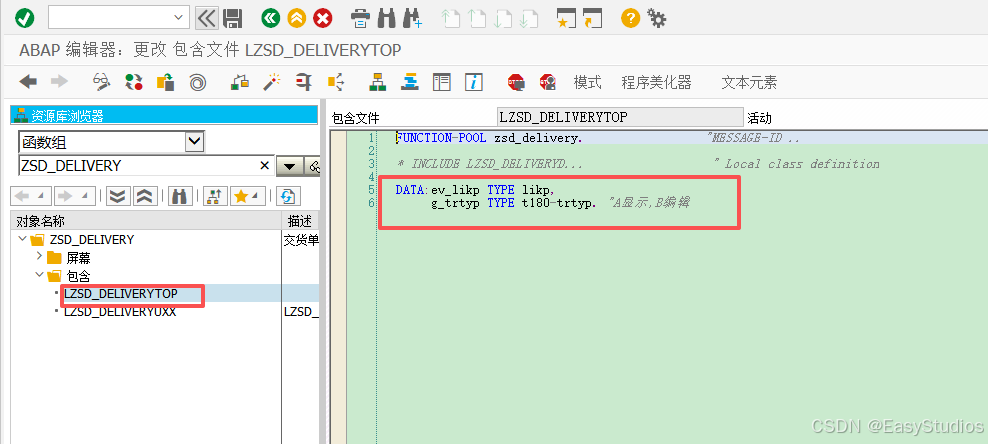Screen dimensions: 988x444
Task: Save with the floppy disk icon
Action: click(x=233, y=18)
